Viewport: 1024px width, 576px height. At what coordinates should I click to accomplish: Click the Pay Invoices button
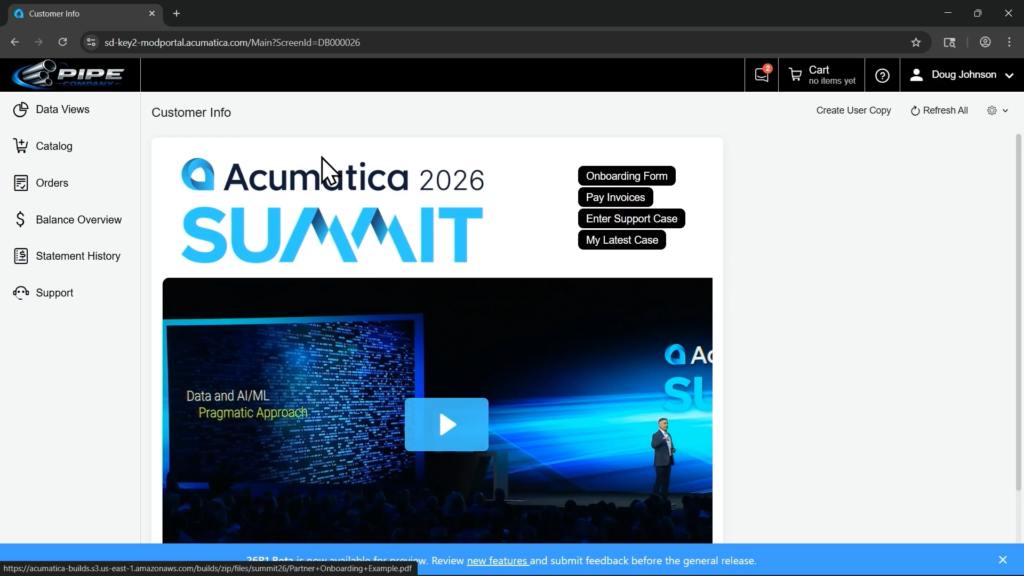[x=615, y=198]
